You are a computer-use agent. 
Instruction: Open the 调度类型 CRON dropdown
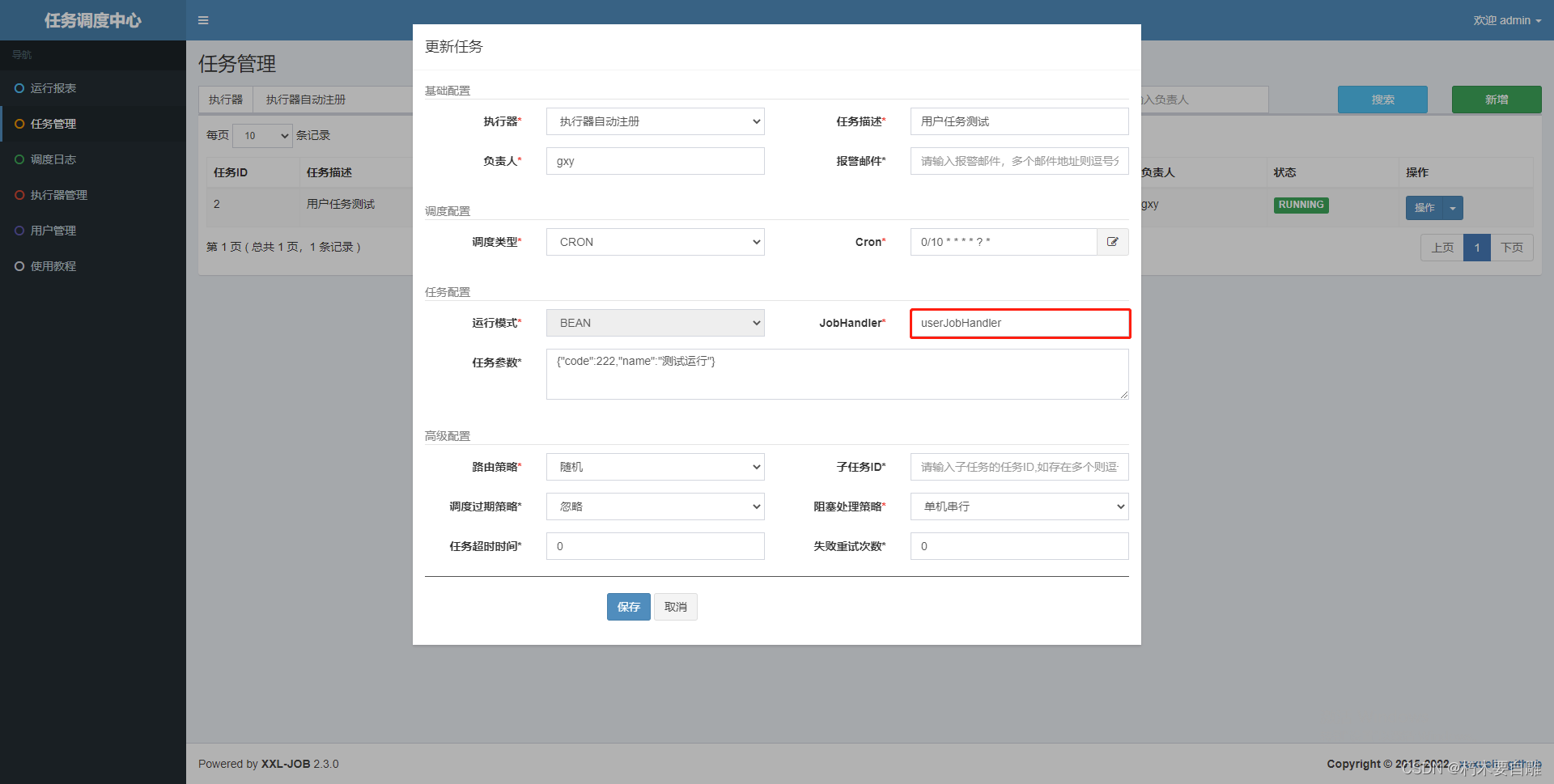pyautogui.click(x=656, y=242)
